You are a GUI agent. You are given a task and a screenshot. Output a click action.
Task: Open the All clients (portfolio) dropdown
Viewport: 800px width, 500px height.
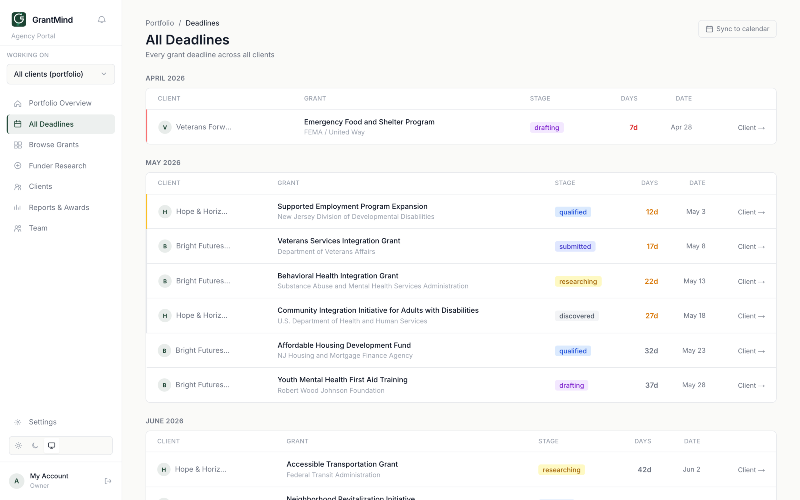pos(61,74)
